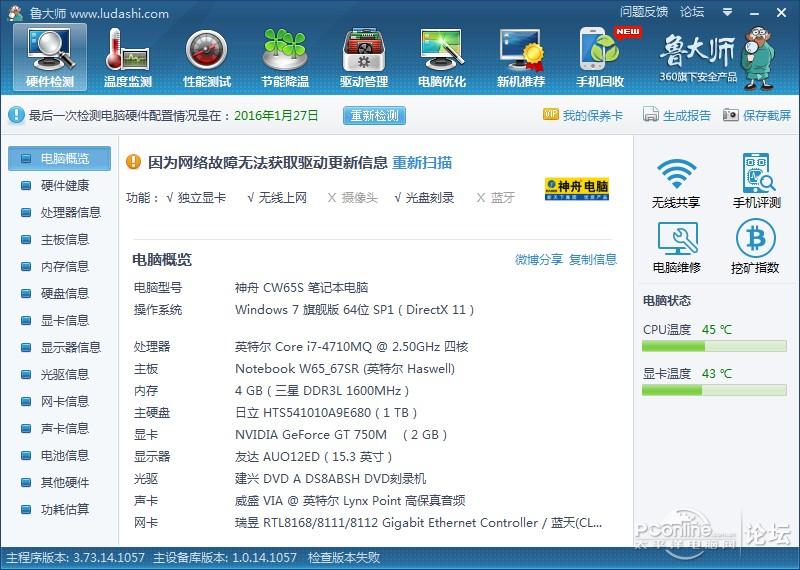The image size is (800, 570).
Task: Click the OS value Windows 7 旗舰版 64位
Action: [355, 309]
